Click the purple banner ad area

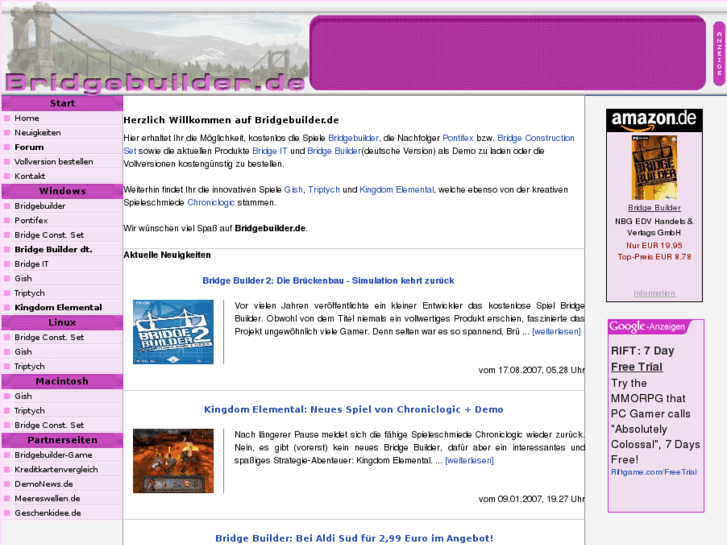(x=508, y=52)
